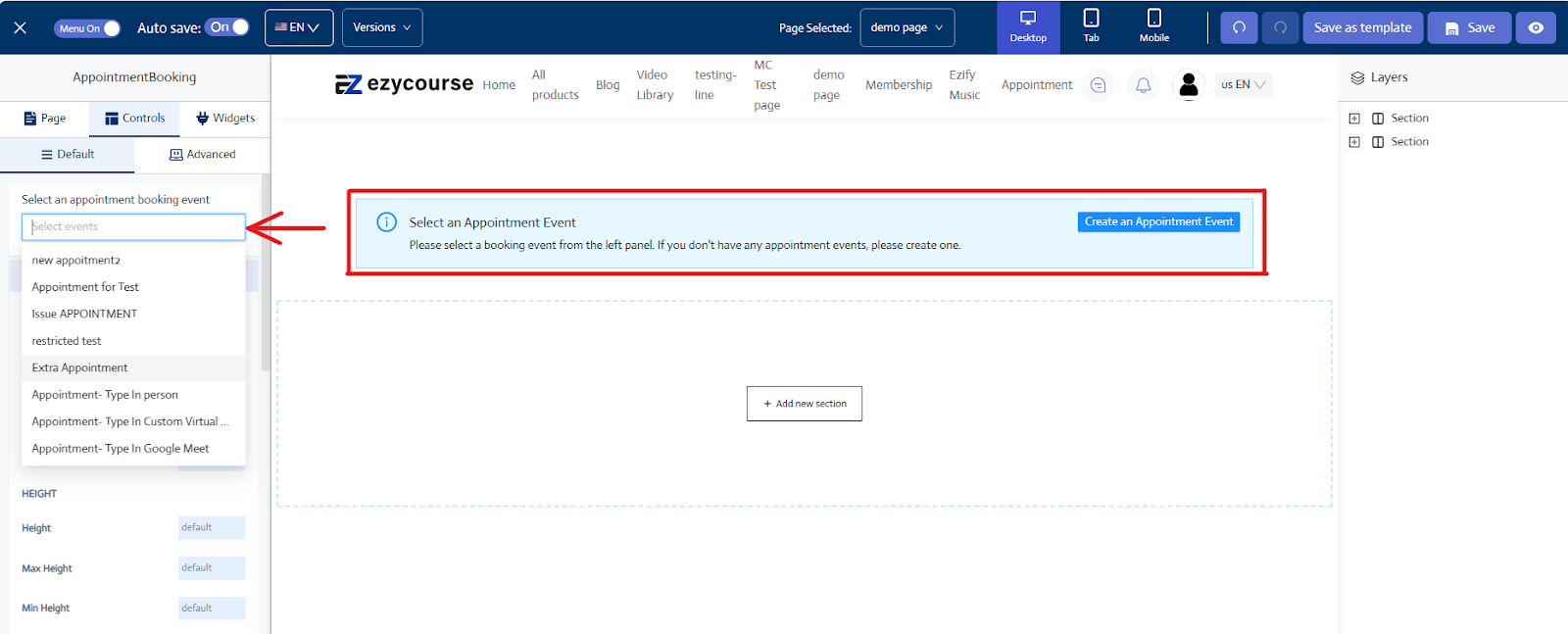The height and width of the screenshot is (634, 1568).
Task: Open the Controls tab
Action: pos(134,119)
